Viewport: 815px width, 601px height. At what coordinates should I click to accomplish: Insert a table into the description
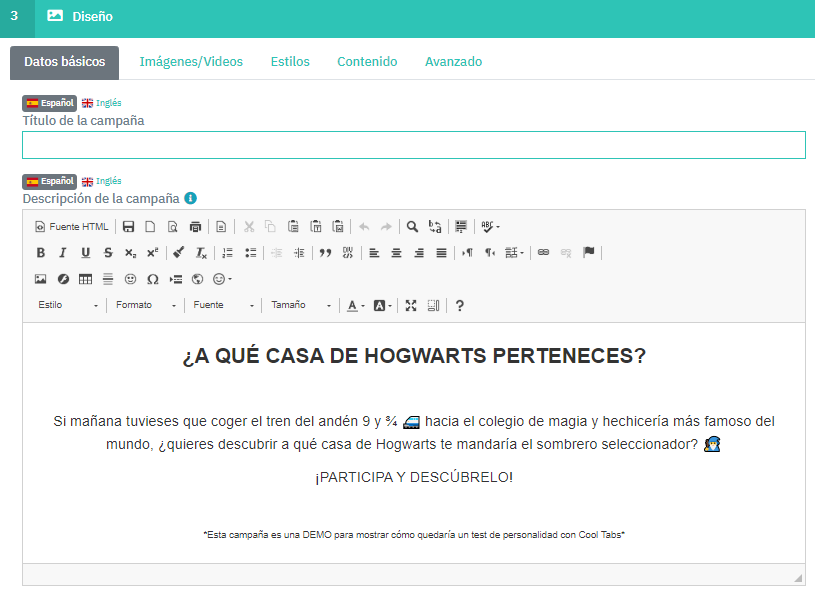point(85,279)
